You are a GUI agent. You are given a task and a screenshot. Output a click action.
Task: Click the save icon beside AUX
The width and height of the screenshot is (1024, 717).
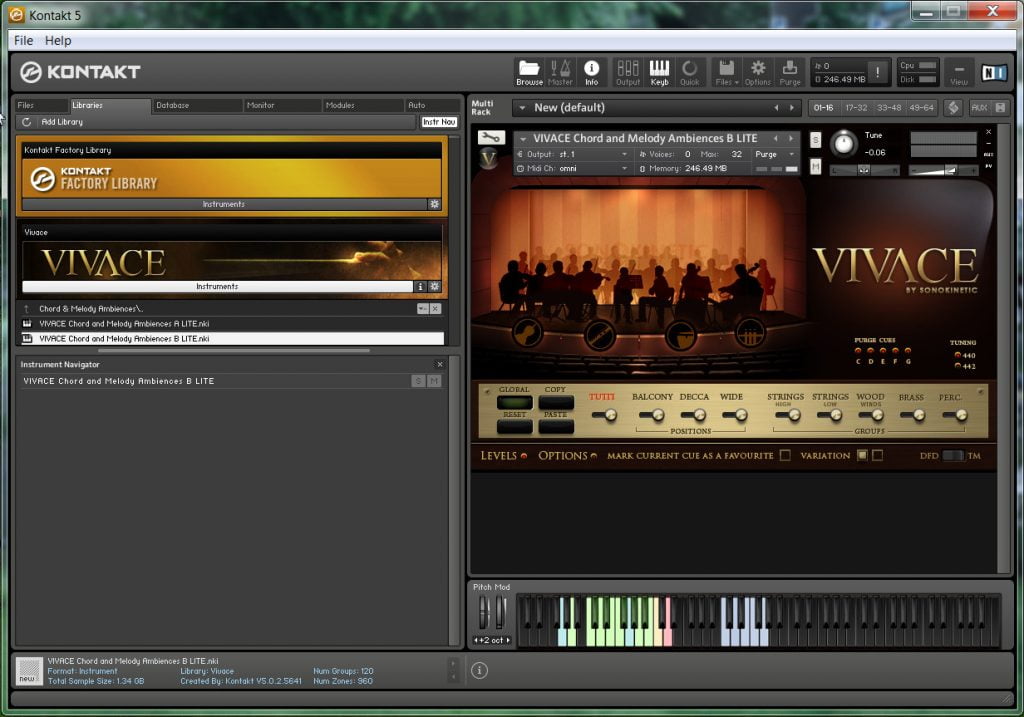(x=1000, y=108)
